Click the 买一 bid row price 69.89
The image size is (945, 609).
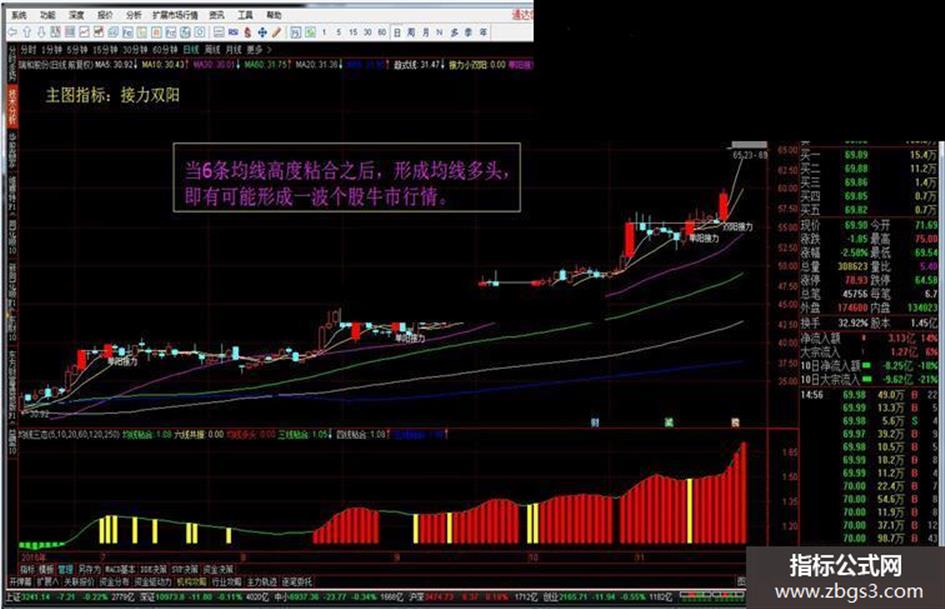point(856,155)
